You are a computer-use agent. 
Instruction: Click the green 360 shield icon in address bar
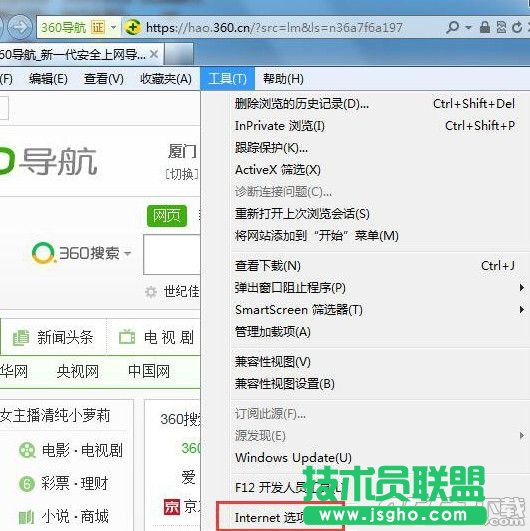(x=132, y=27)
